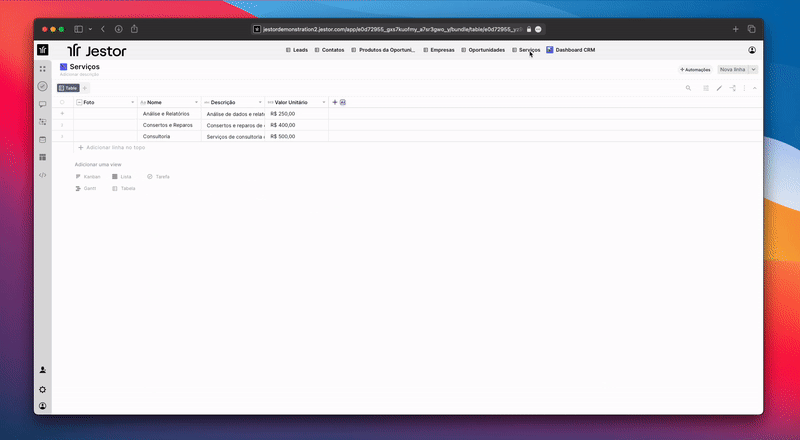Click Safari sidebar toggle icon

pos(79,29)
